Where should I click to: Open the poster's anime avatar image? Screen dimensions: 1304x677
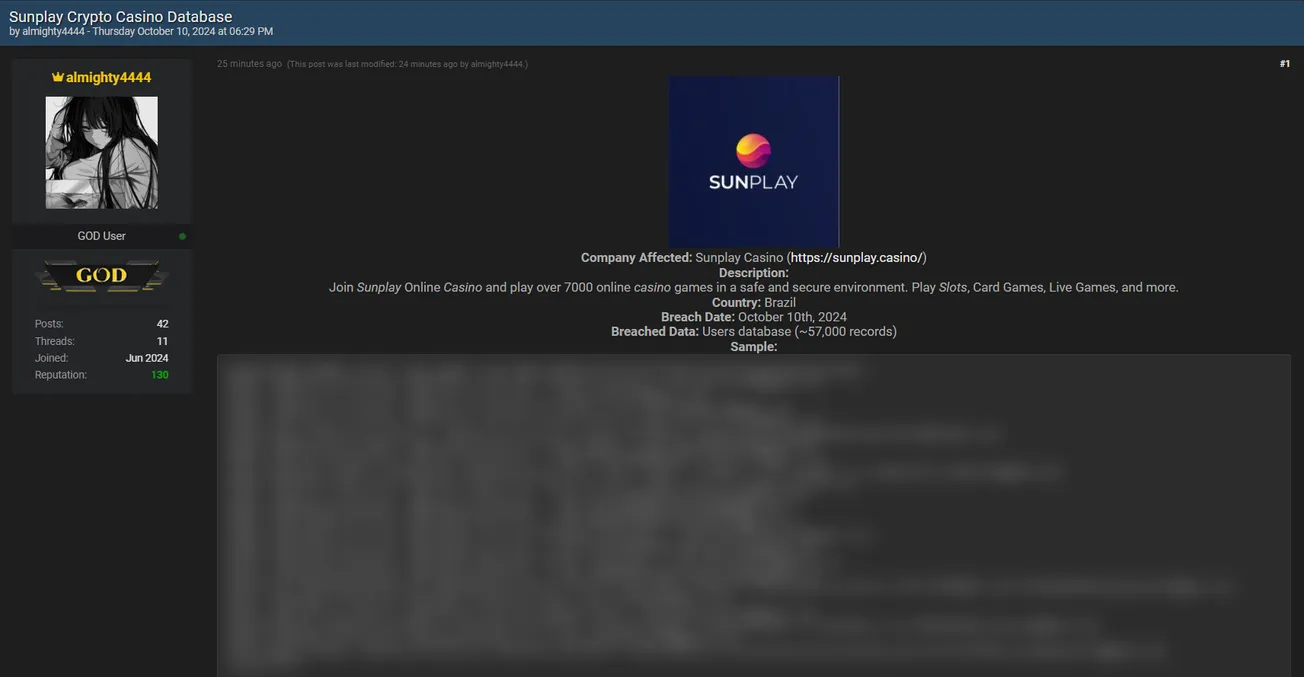coord(101,152)
